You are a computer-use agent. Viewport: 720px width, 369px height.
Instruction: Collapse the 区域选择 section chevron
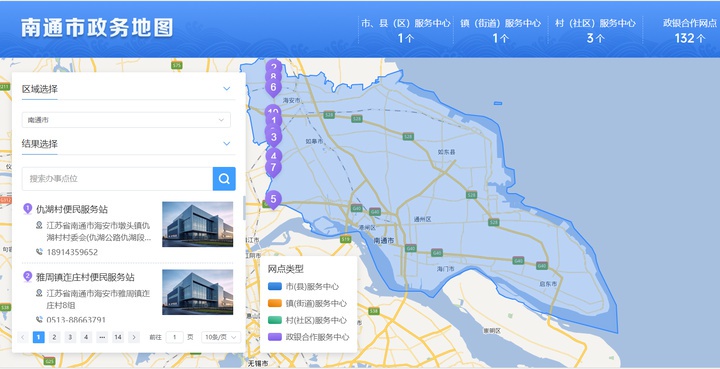point(226,89)
